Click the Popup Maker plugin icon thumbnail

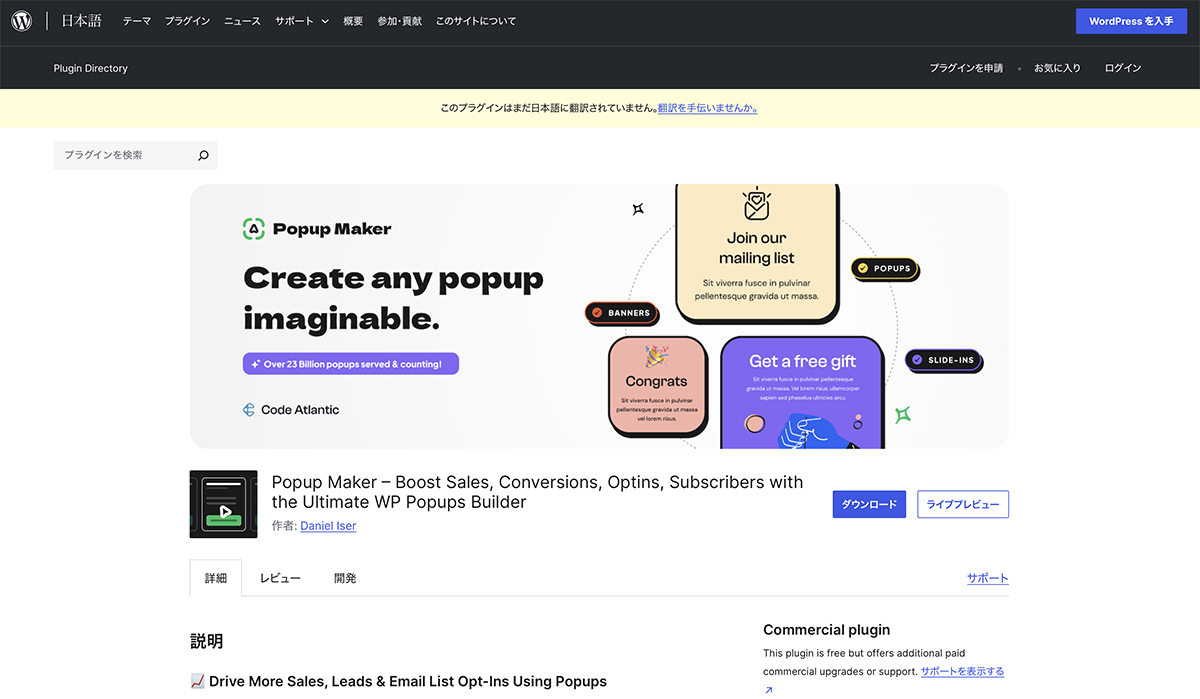pyautogui.click(x=223, y=504)
